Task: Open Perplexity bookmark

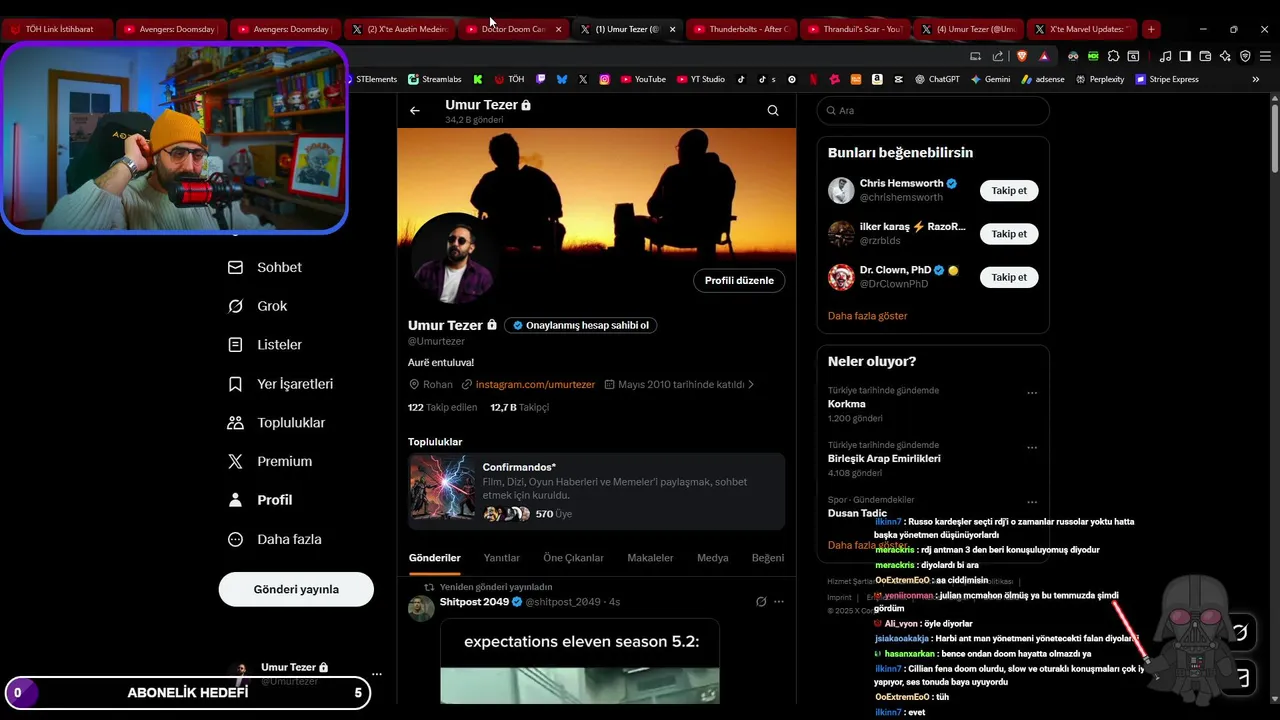Action: [x=1100, y=79]
